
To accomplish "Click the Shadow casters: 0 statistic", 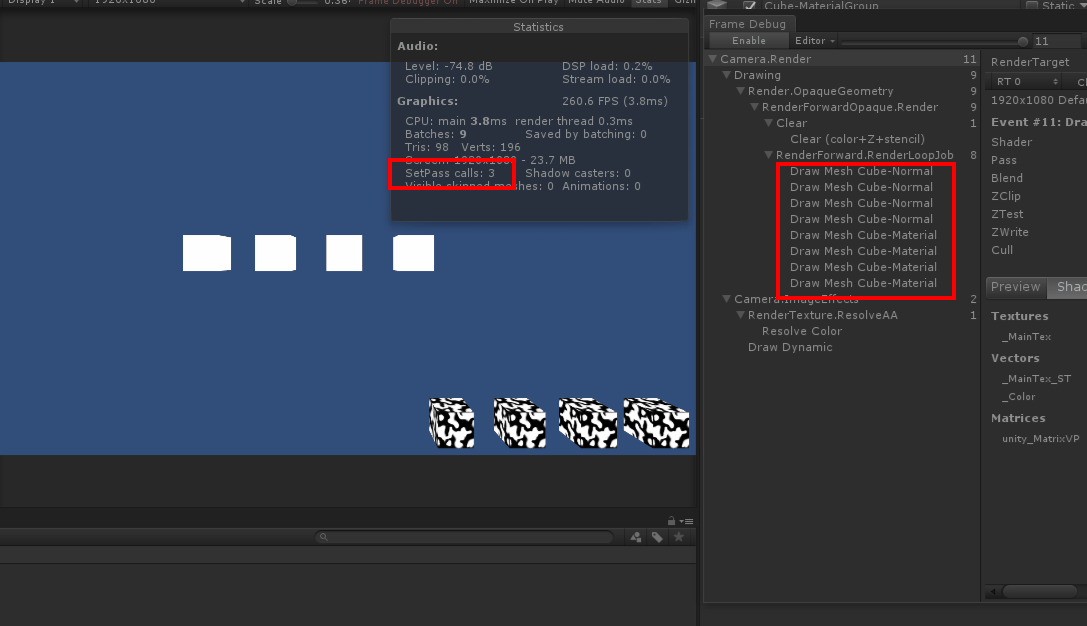I will pos(577,173).
